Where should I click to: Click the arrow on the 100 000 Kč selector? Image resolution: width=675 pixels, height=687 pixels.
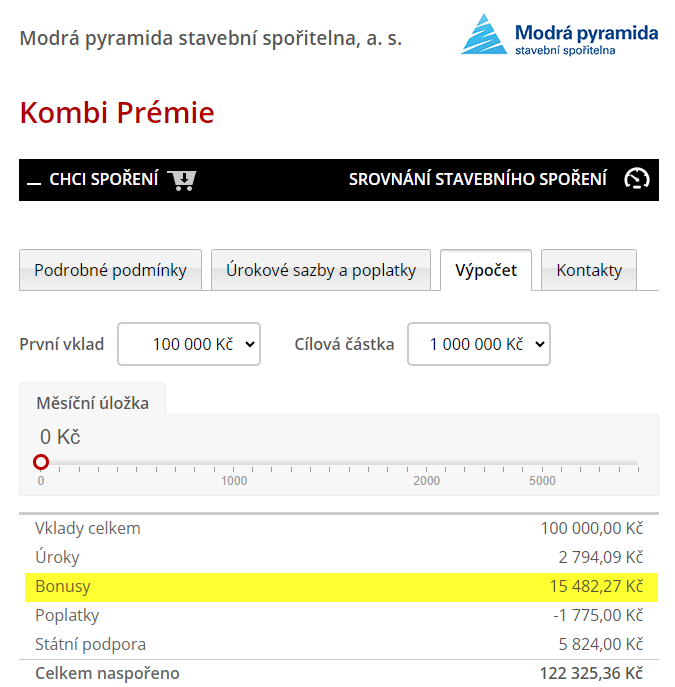[x=250, y=344]
